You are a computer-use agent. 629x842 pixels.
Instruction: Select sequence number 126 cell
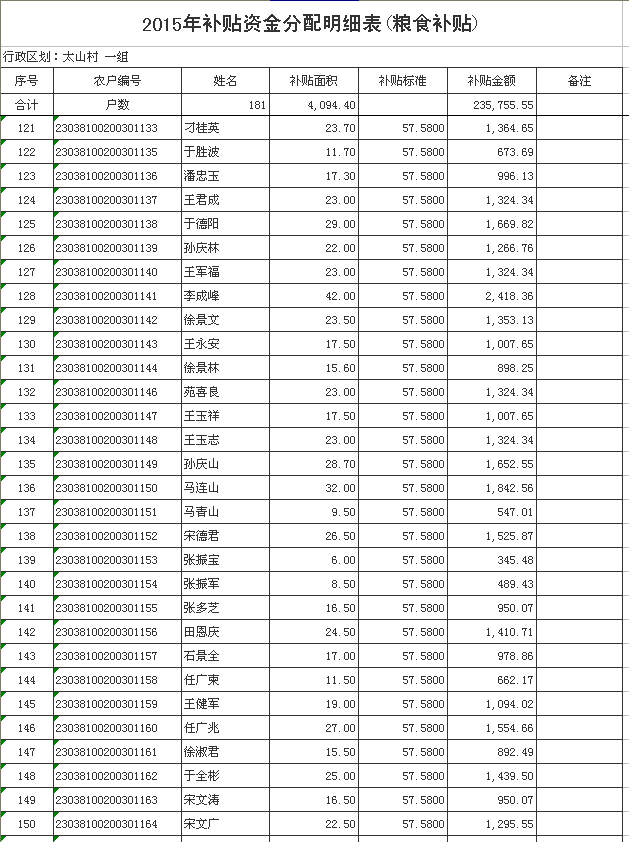pos(27,248)
